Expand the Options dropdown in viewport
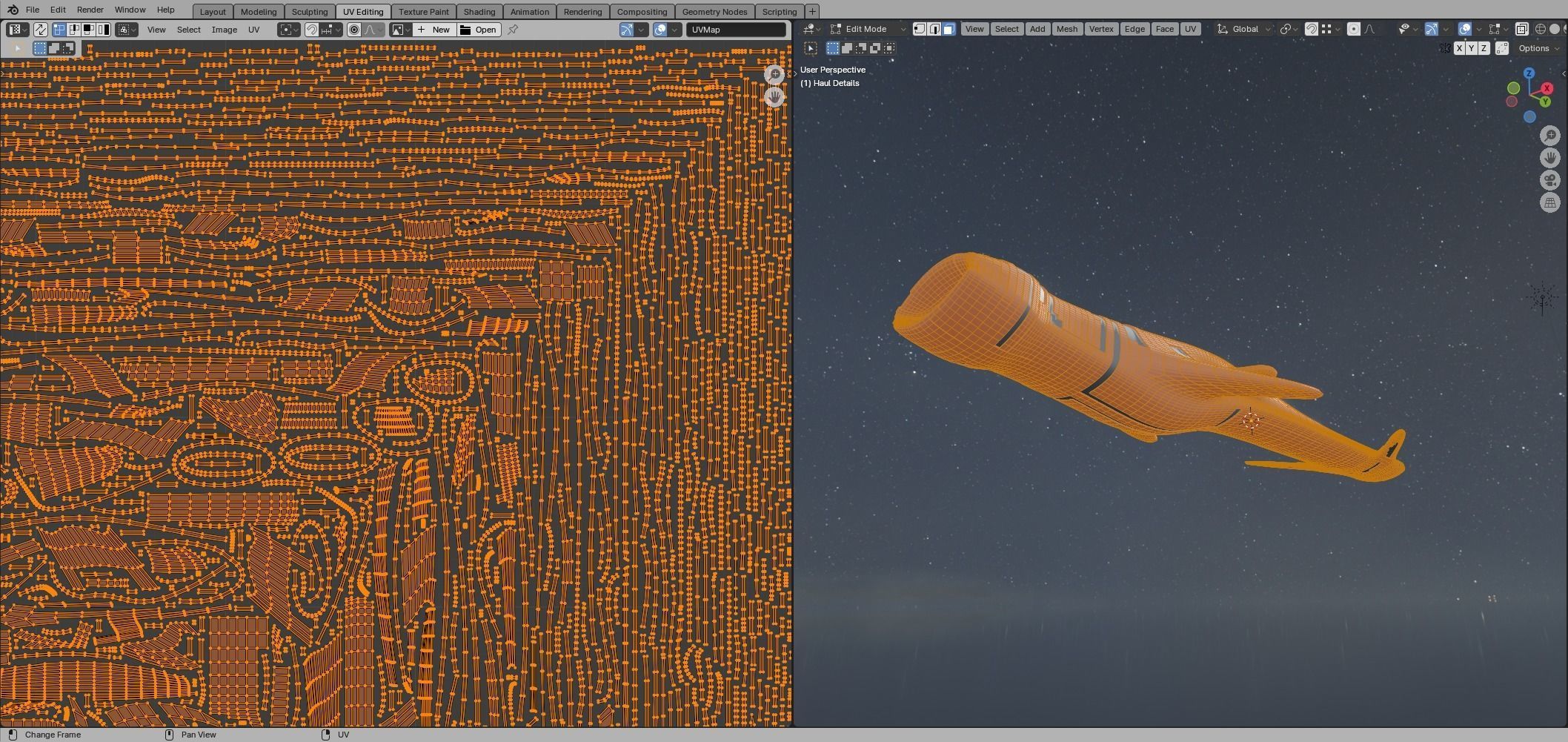1568x742 pixels. (x=1539, y=48)
